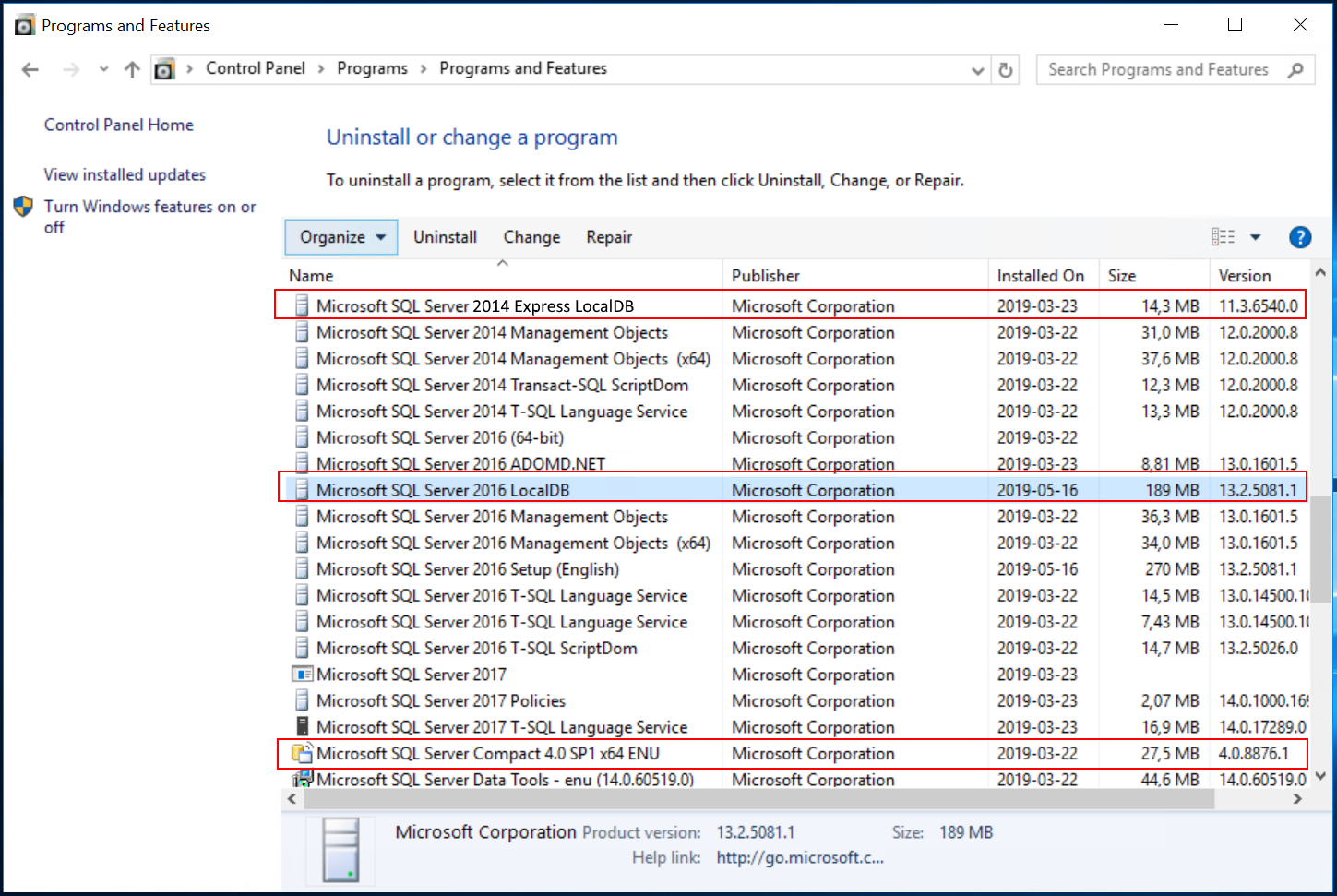Open the More view options dropdown arrow

(x=1255, y=237)
